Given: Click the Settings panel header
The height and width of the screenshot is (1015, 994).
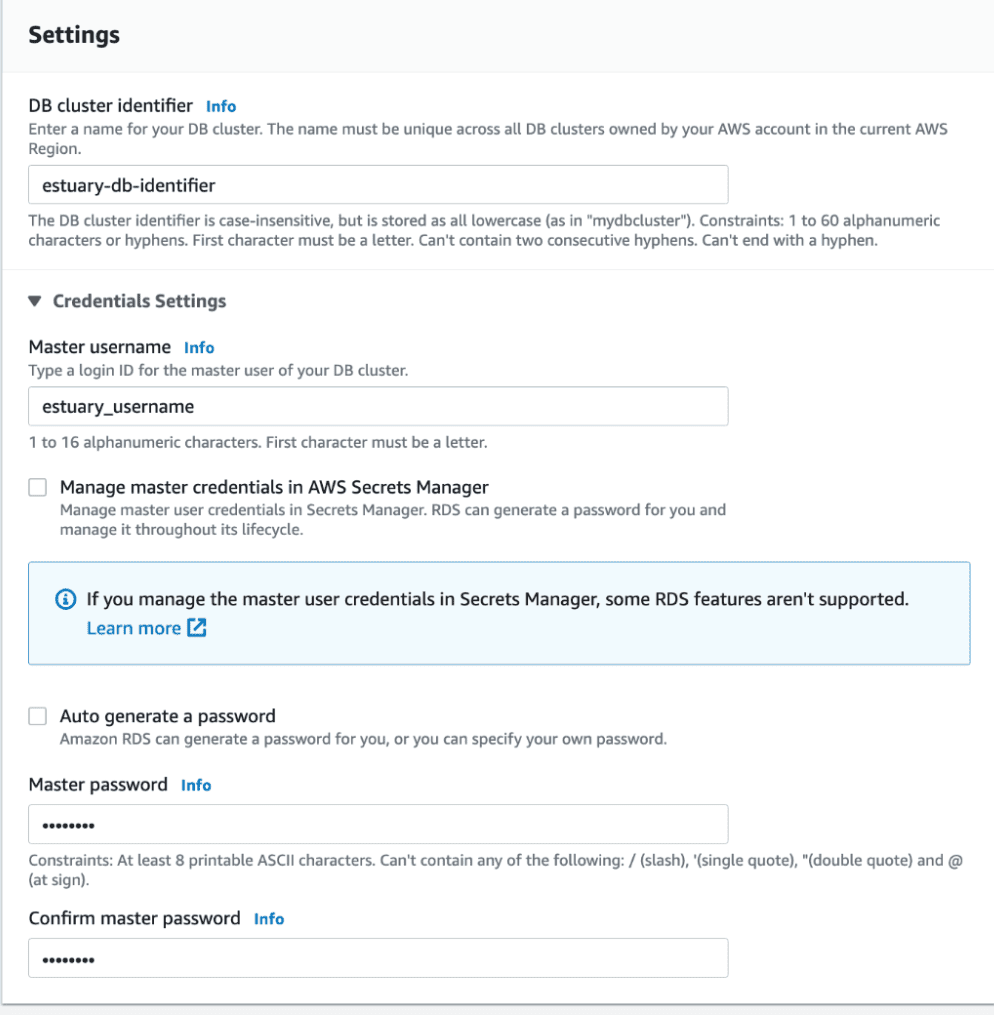Looking at the screenshot, I should pyautogui.click(x=73, y=34).
